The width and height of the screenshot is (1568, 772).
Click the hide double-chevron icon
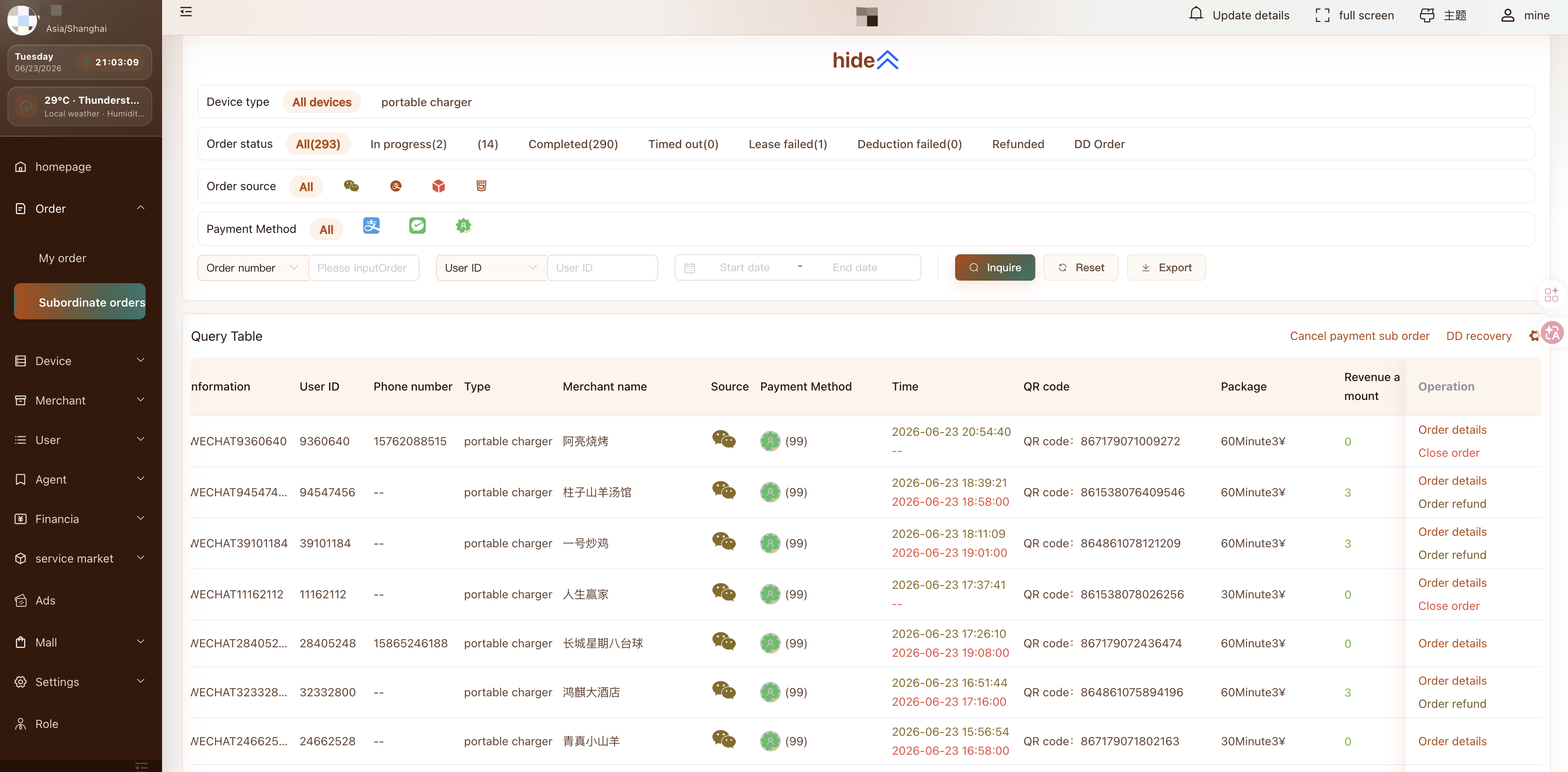click(x=888, y=60)
